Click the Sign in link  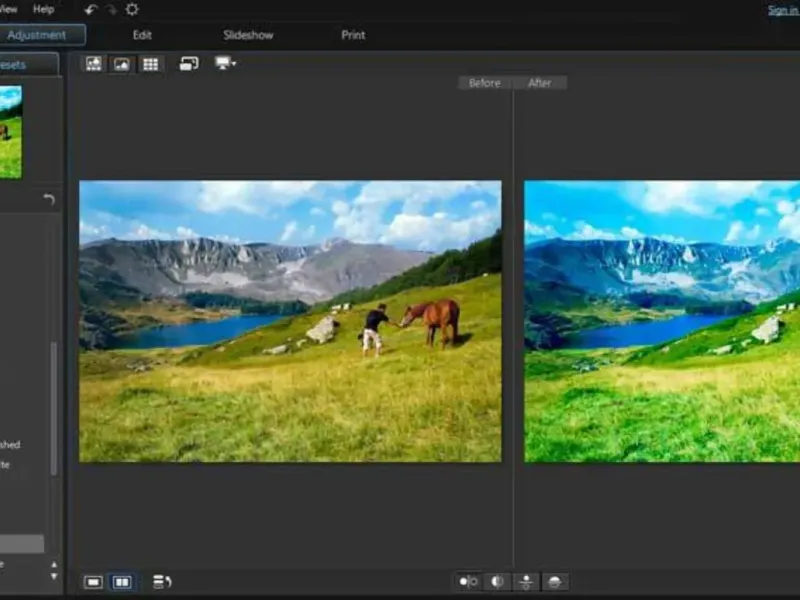pos(783,10)
